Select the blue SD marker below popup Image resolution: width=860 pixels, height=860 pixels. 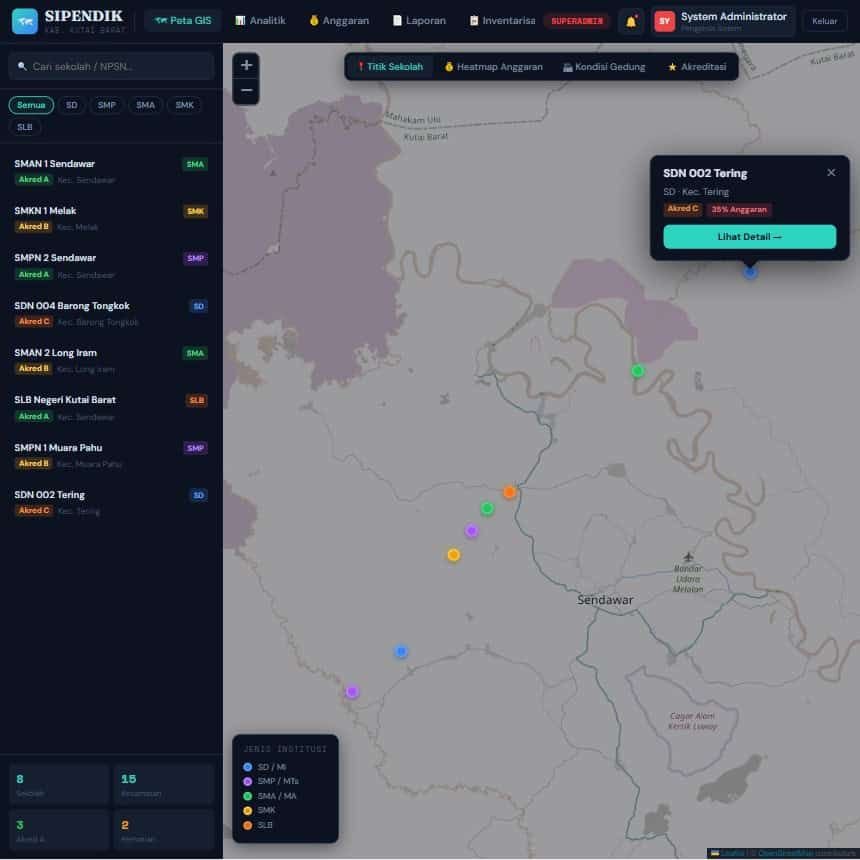(x=750, y=271)
